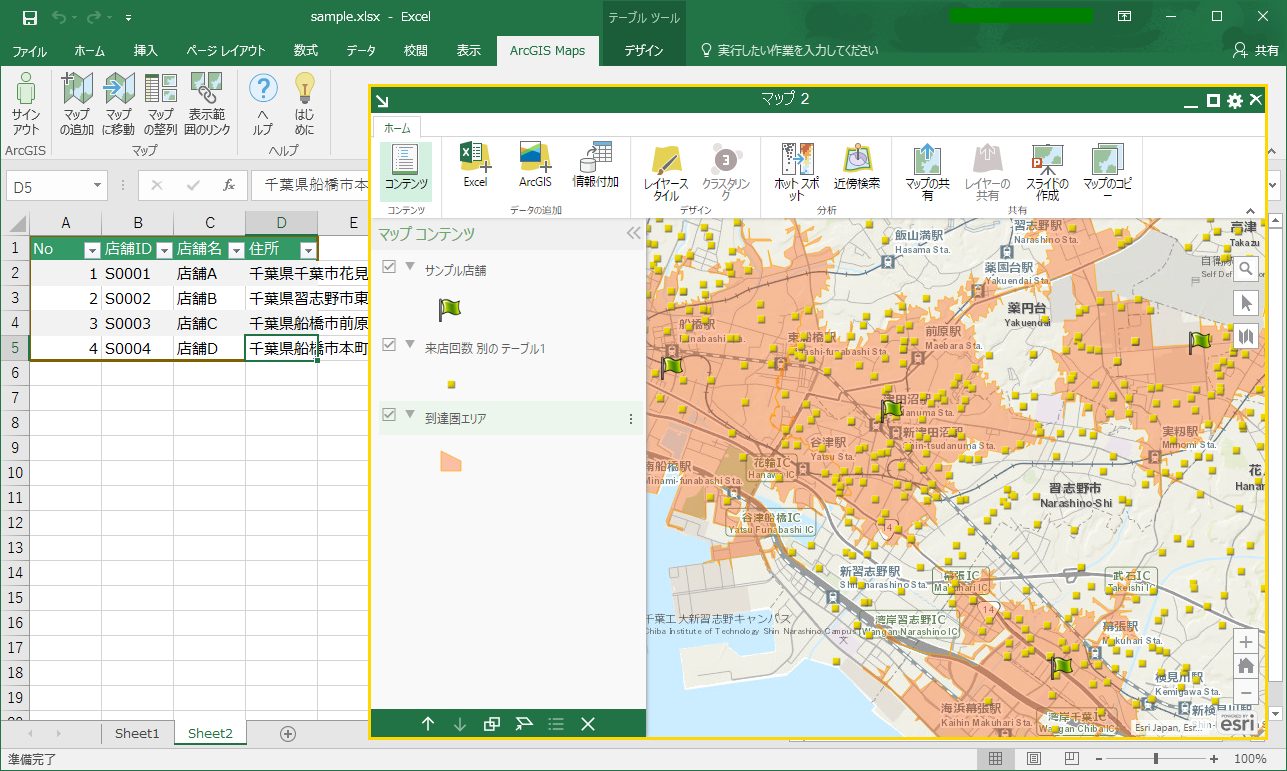Collapse 来店回数 別のテーブル1 legend
Image resolution: width=1287 pixels, height=771 pixels.
pyautogui.click(x=410, y=344)
